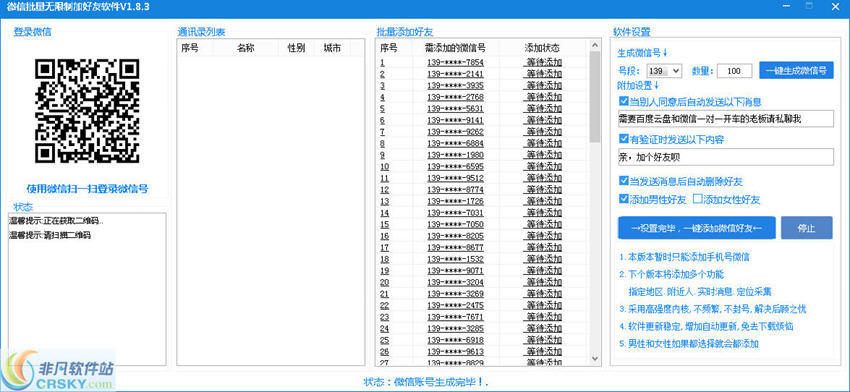Select number 139-****-9141 in row 6
This screenshot has height=392, width=850.
[455, 120]
